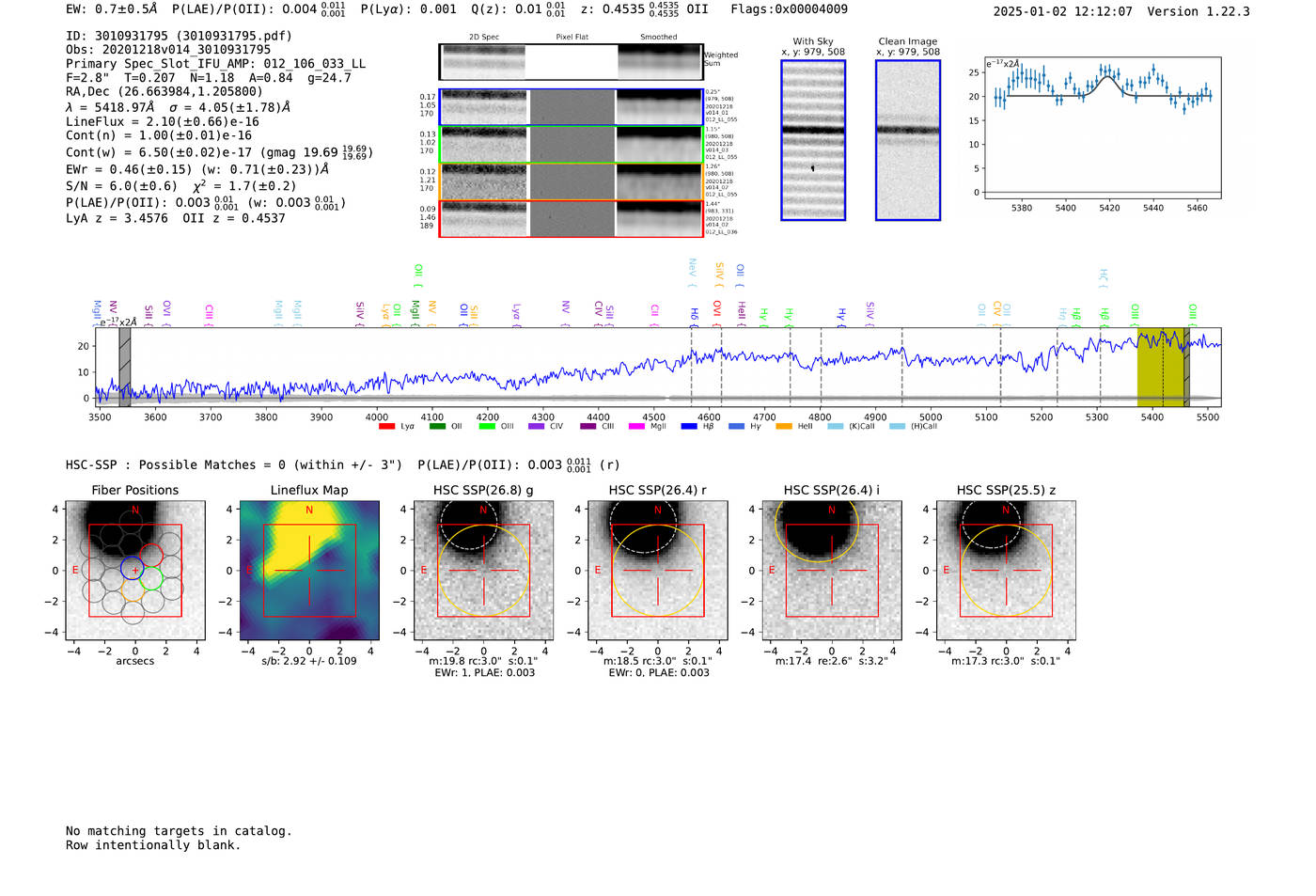Viewport: 1316px width, 896px height.
Task: Open the Fiber Positions image
Action: [135, 571]
